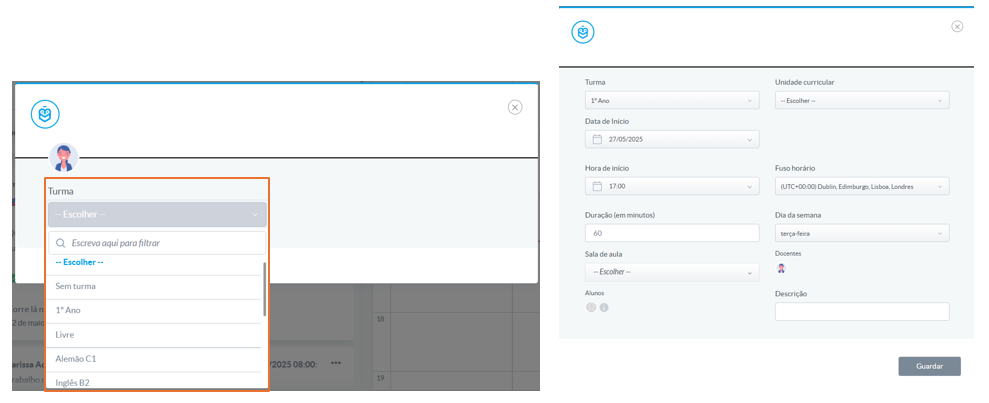
Task: Click the teacher avatar in left dialog
Action: (x=64, y=157)
